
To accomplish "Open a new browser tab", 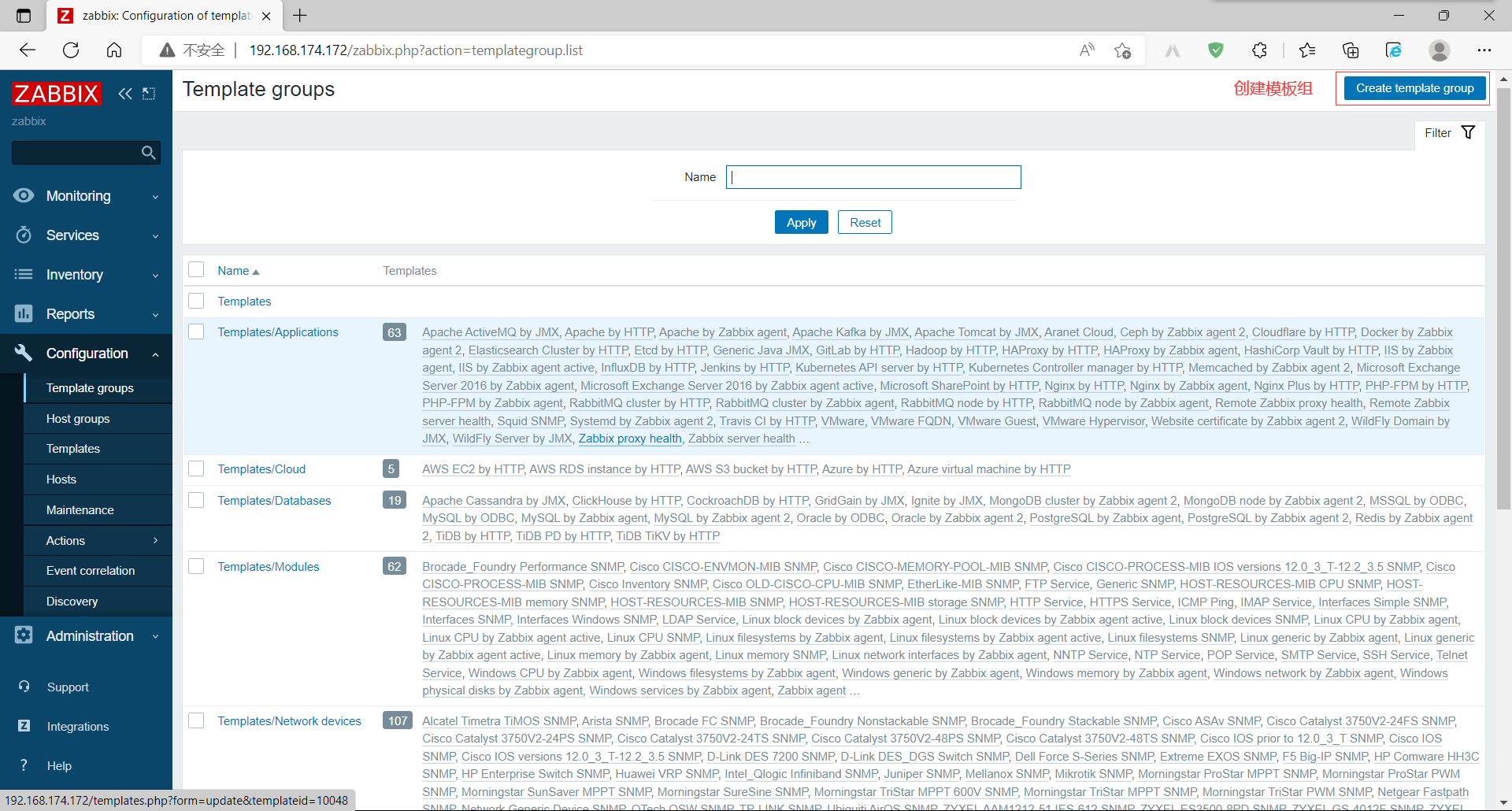I will click(300, 15).
